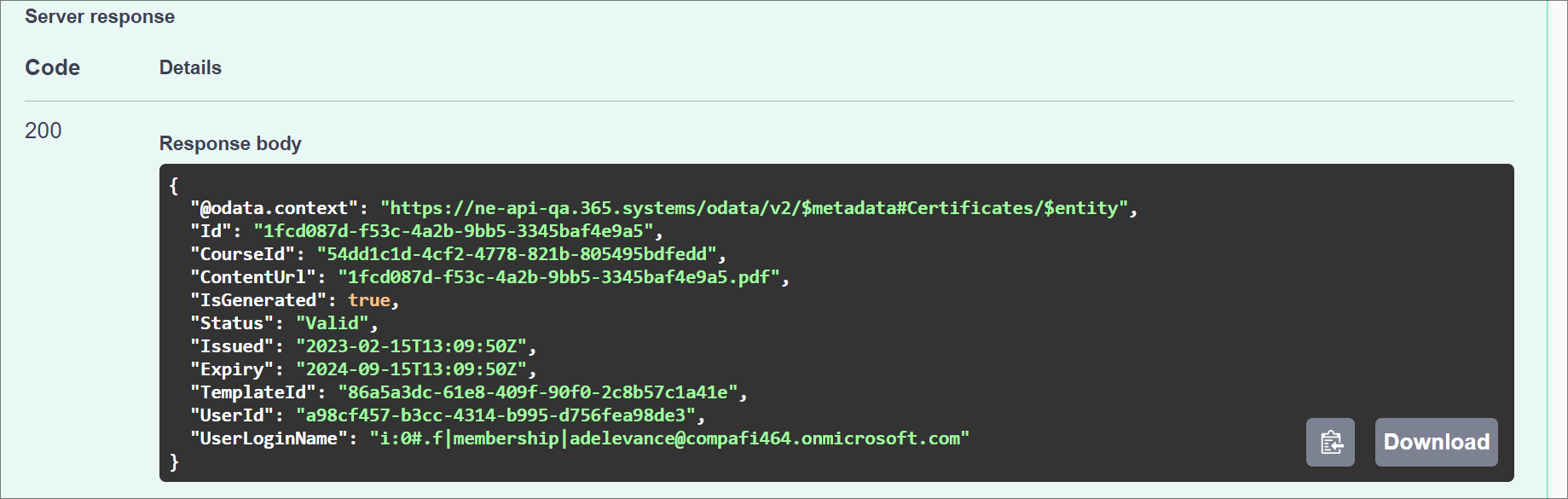Click the closing curly brace of JSON
Viewport: 1568px width, 499px height.
click(174, 461)
